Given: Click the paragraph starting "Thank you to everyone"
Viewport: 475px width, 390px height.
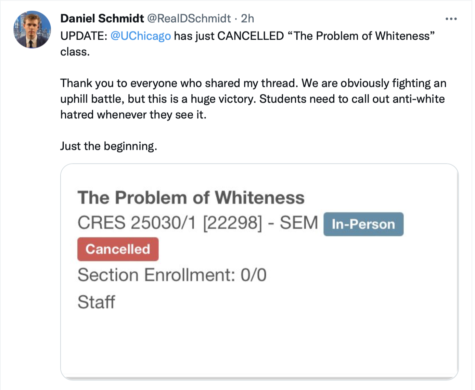Looking at the screenshot, I should (x=253, y=99).
